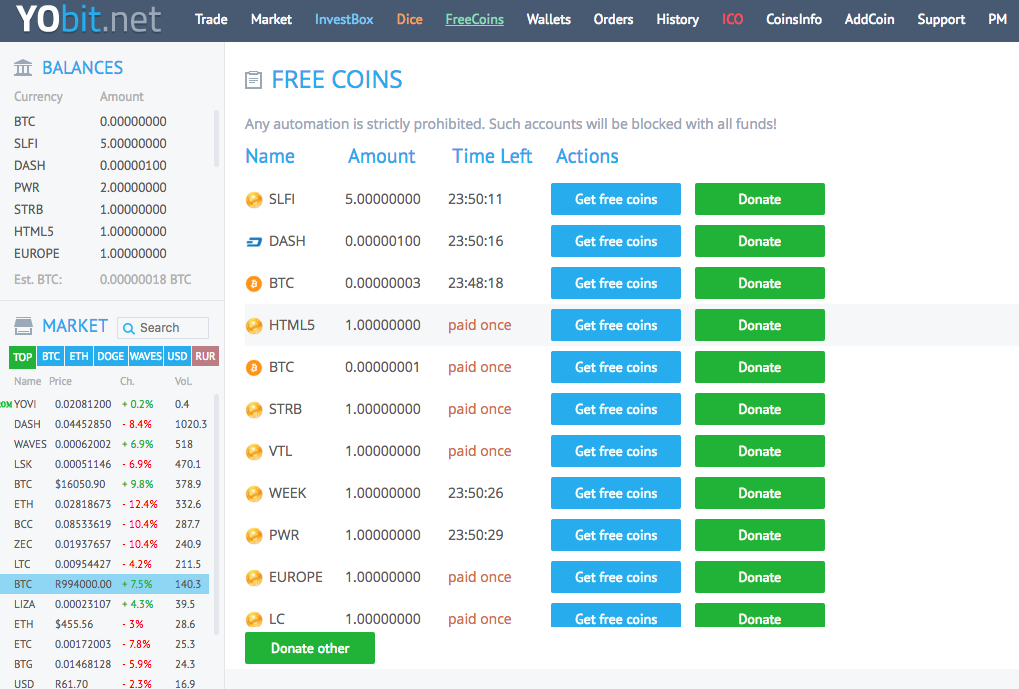The height and width of the screenshot is (689, 1019).
Task: Select the LIZA market row
Action: 104,604
